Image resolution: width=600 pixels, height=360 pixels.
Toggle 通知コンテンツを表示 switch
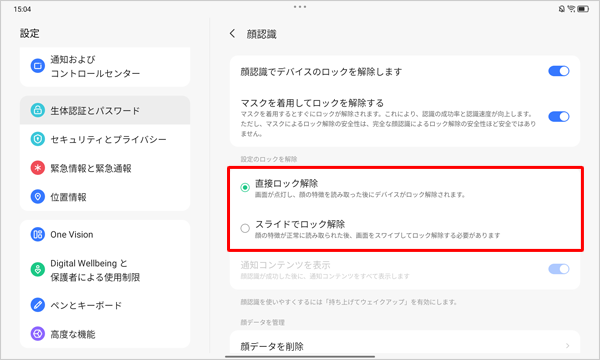click(x=559, y=269)
